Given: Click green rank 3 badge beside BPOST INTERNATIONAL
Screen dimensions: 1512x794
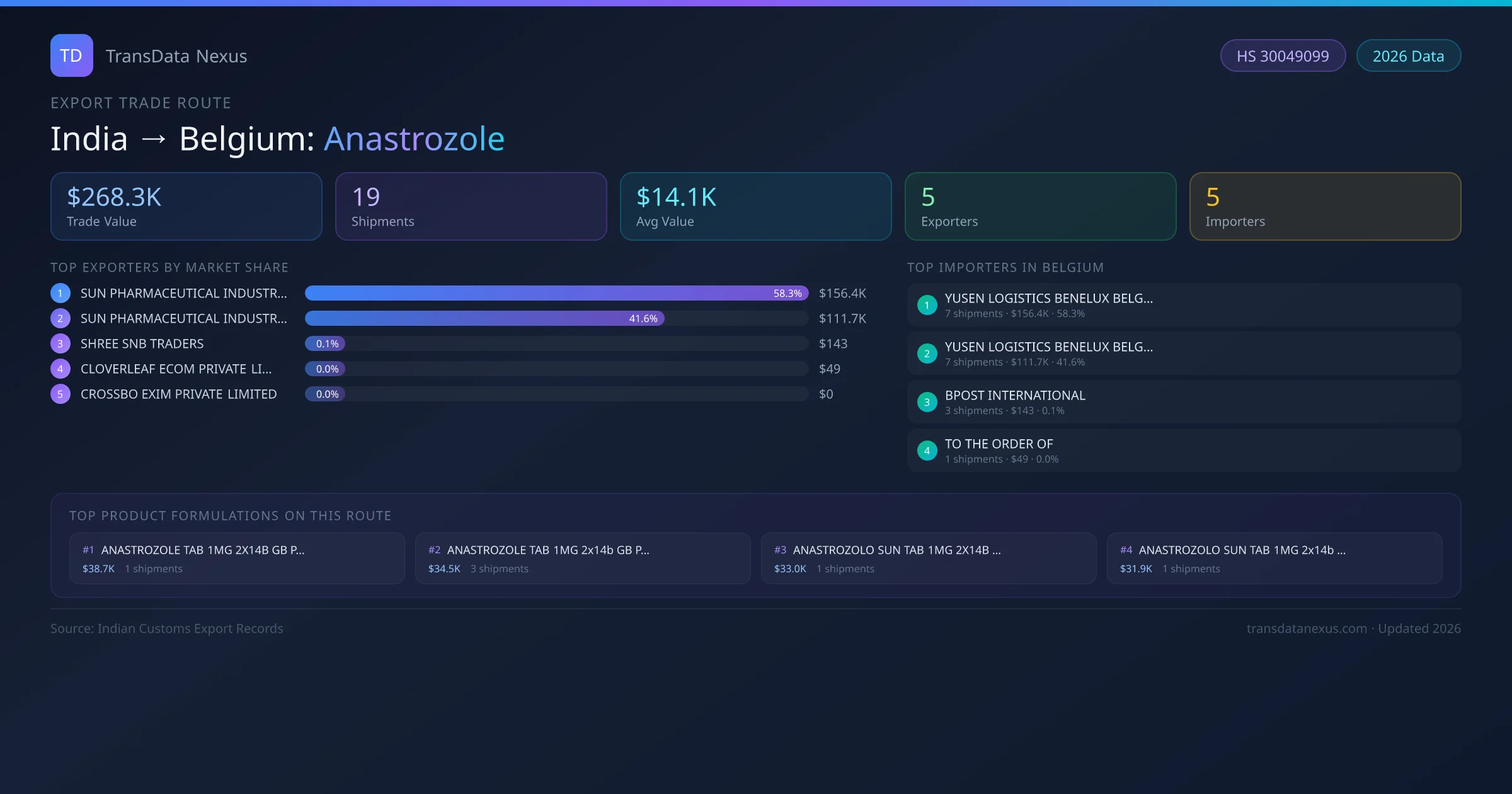Looking at the screenshot, I should (x=927, y=402).
